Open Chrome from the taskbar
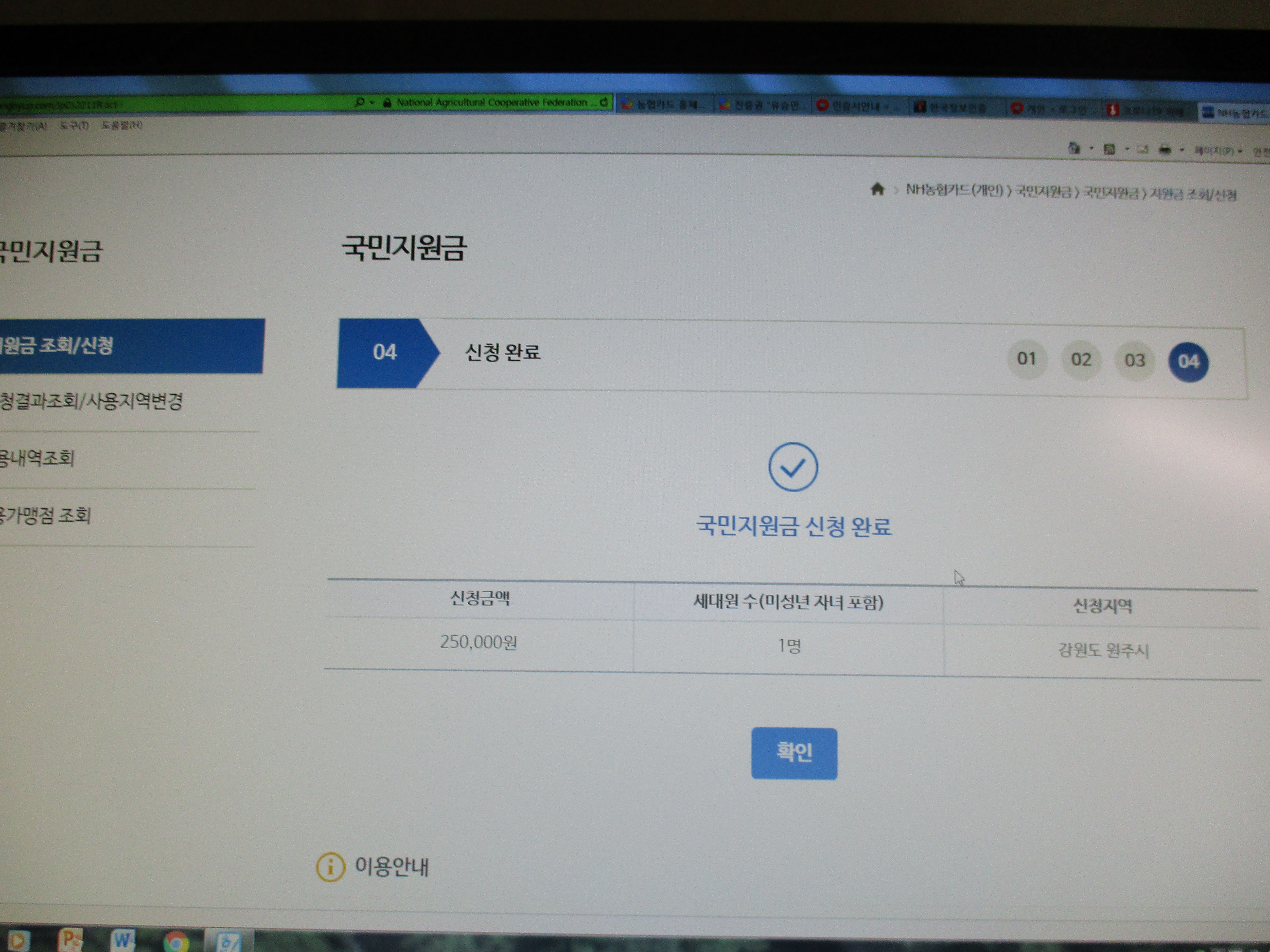The height and width of the screenshot is (952, 1270). [176, 942]
